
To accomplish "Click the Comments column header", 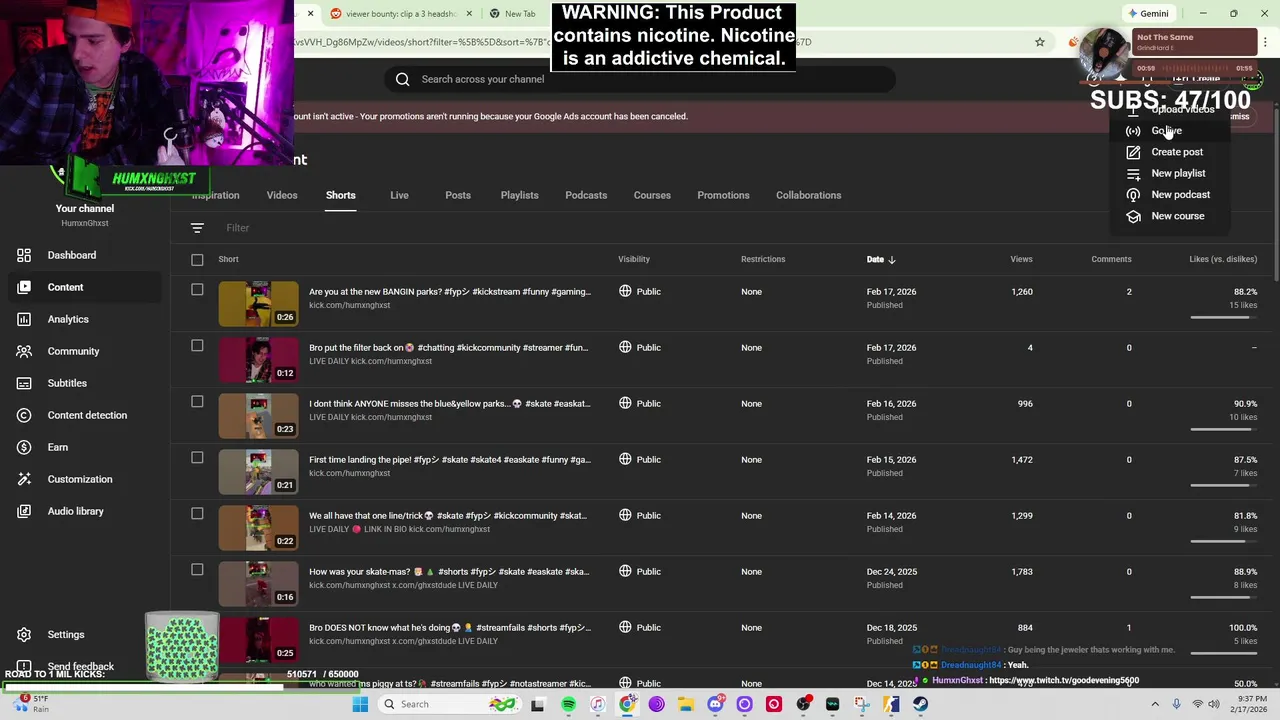I will [1111, 260].
